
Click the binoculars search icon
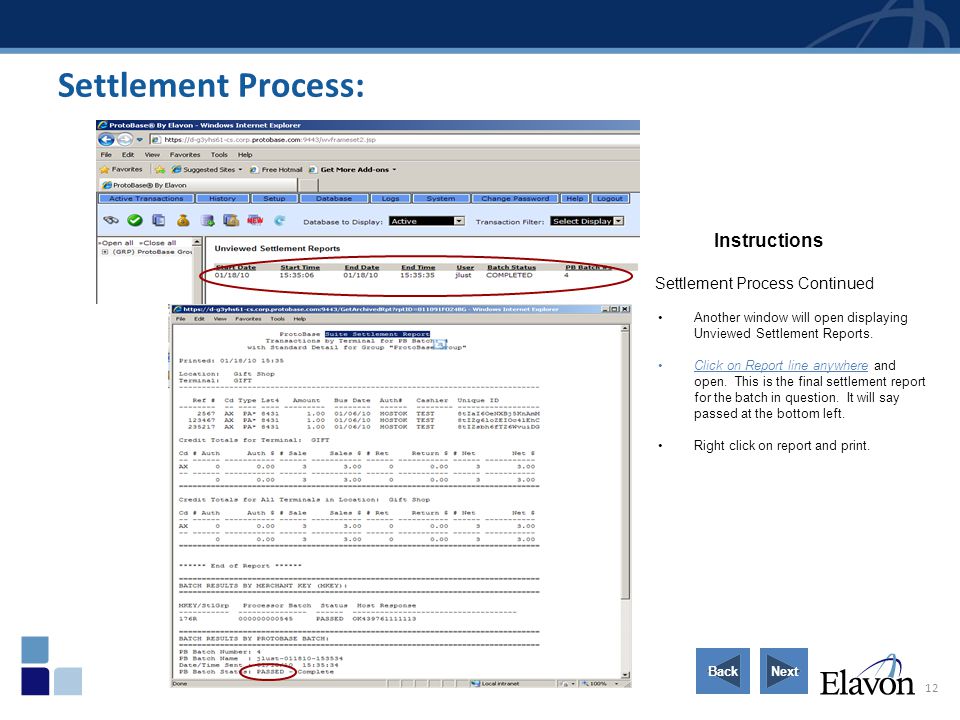click(111, 220)
